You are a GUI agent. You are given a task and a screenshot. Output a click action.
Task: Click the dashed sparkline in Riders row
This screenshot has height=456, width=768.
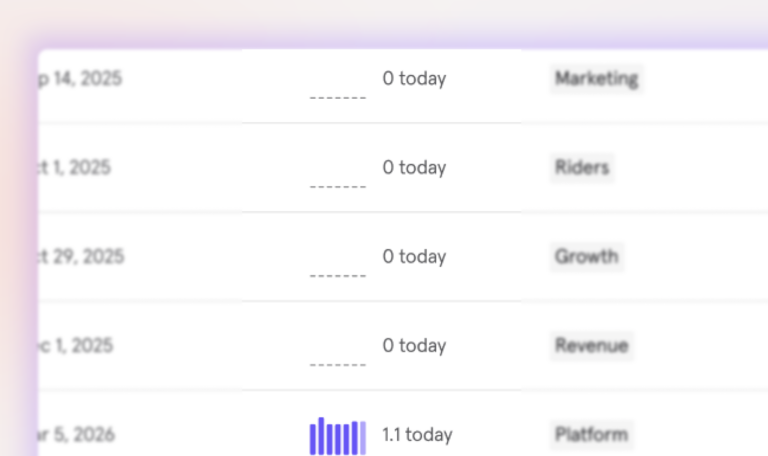point(337,187)
